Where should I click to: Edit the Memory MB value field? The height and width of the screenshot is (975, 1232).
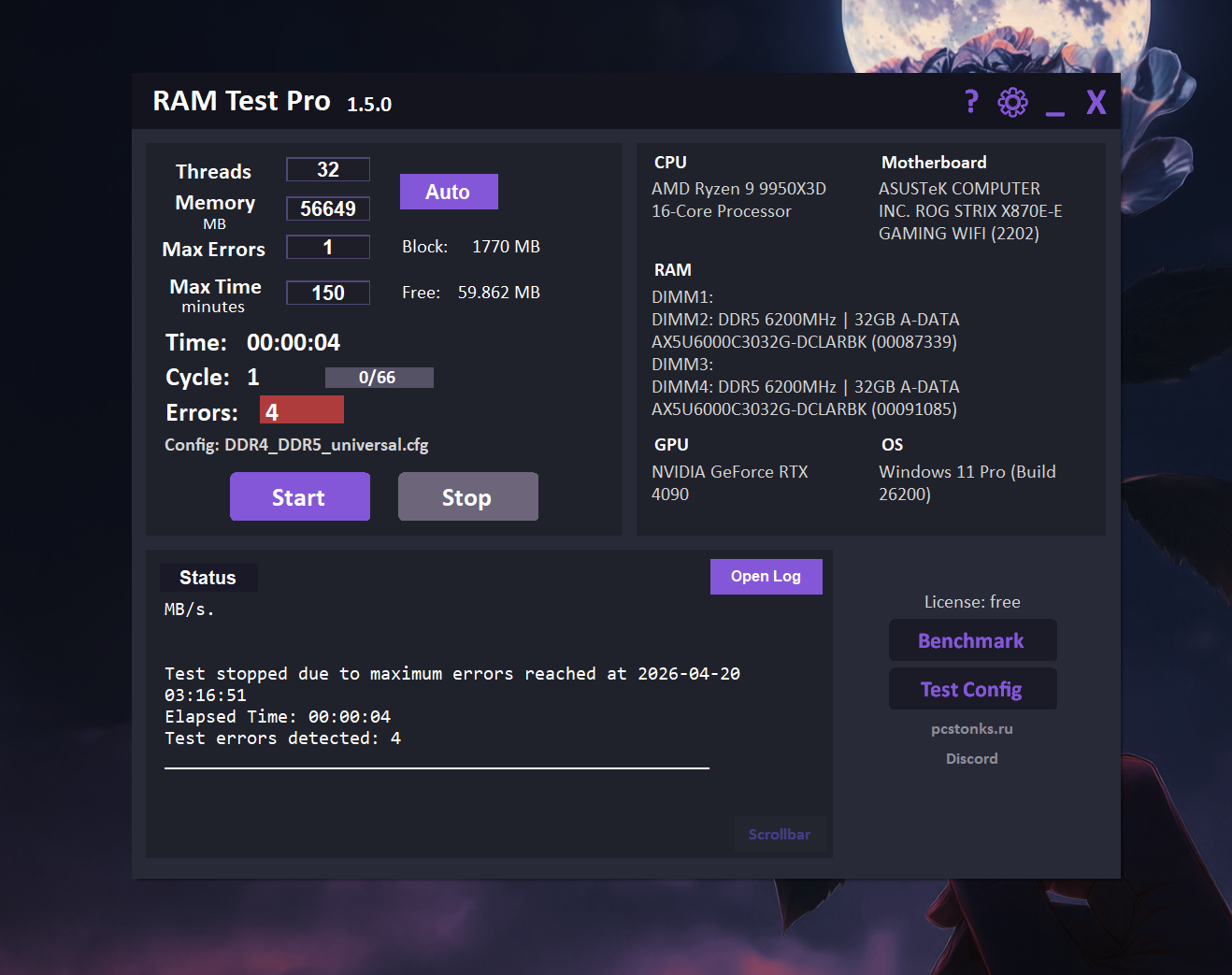click(328, 208)
